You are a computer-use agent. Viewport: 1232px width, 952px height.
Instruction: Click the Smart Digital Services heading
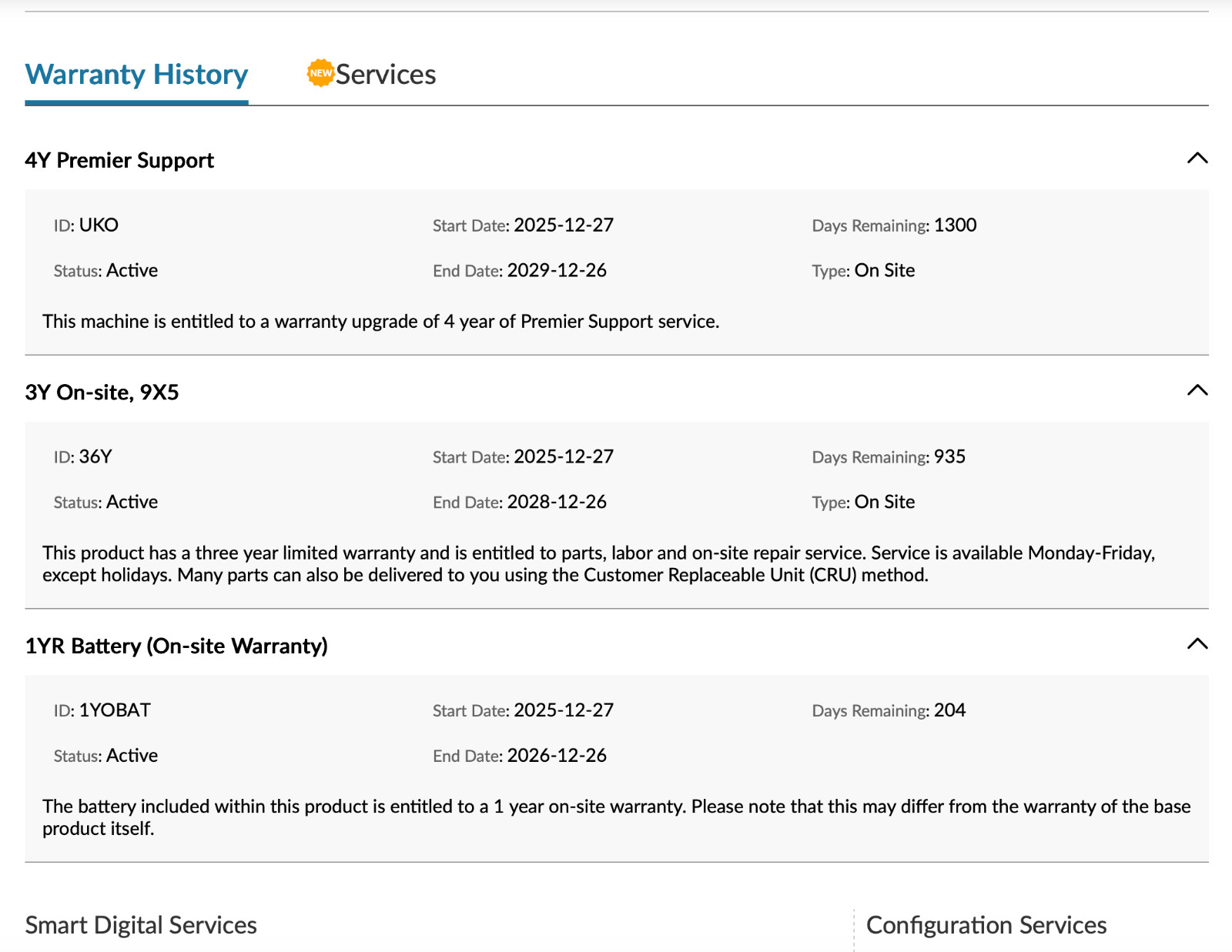pos(141,925)
